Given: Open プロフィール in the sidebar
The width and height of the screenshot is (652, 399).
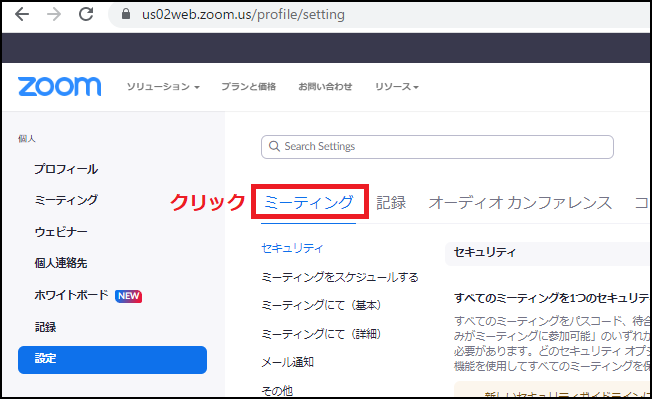Looking at the screenshot, I should [66, 169].
